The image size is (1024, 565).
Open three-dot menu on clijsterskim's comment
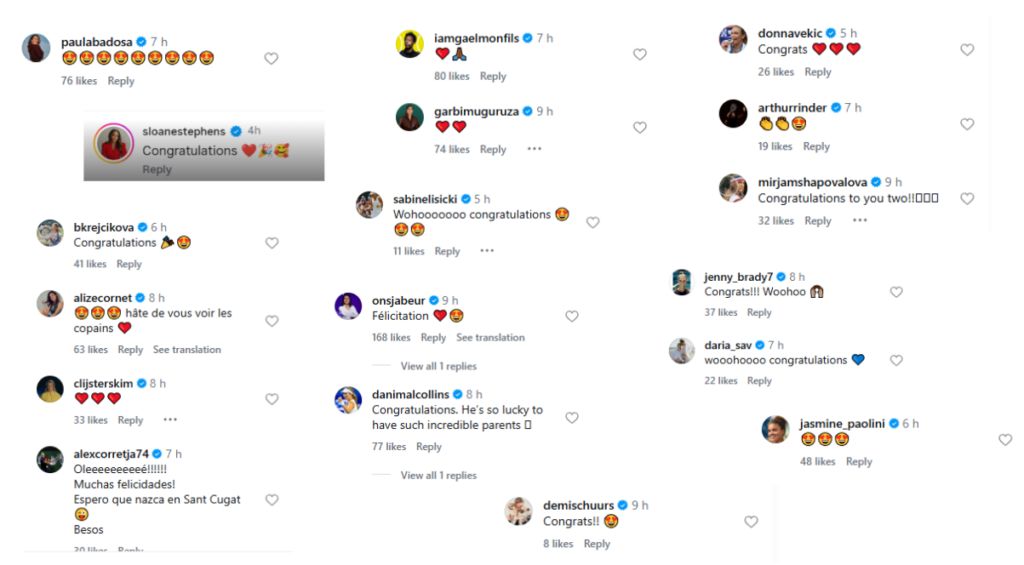coord(170,420)
